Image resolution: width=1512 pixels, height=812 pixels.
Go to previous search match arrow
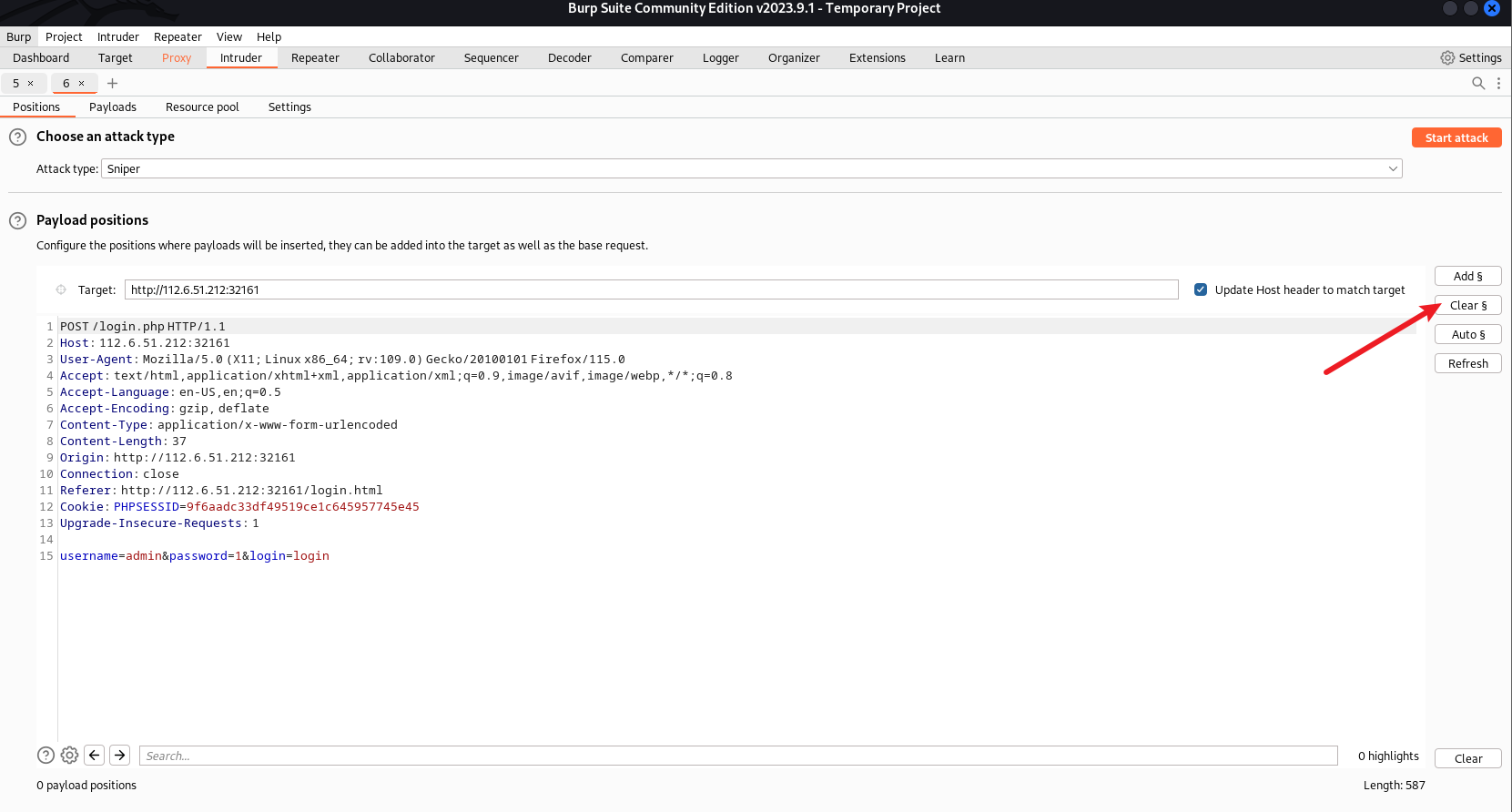(x=95, y=755)
